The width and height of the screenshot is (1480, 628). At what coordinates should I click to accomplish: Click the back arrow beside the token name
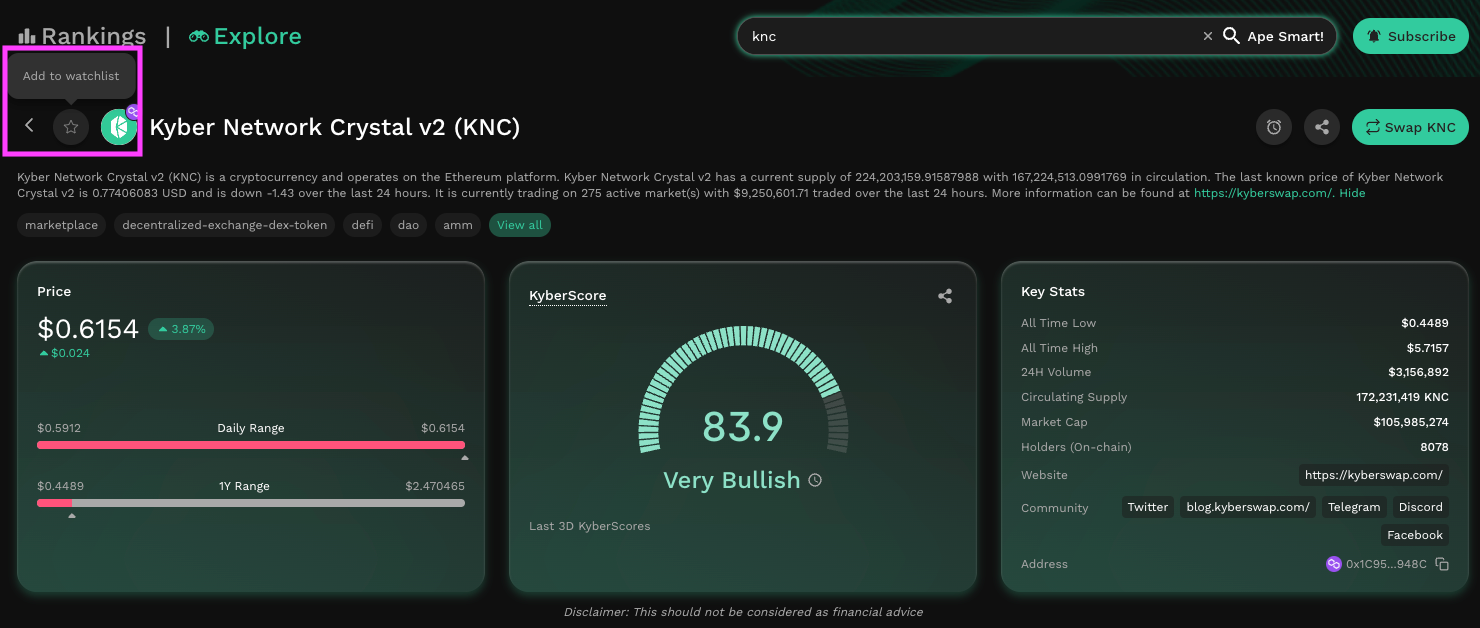coord(29,126)
